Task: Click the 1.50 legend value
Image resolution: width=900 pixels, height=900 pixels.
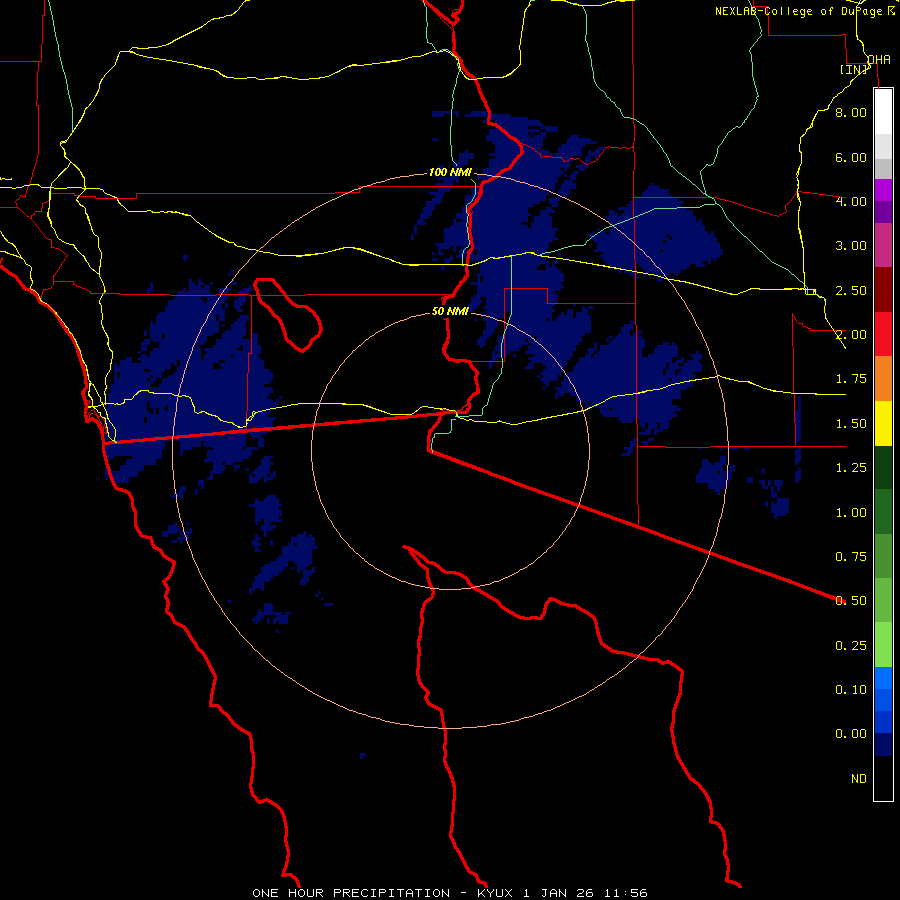Action: point(851,424)
